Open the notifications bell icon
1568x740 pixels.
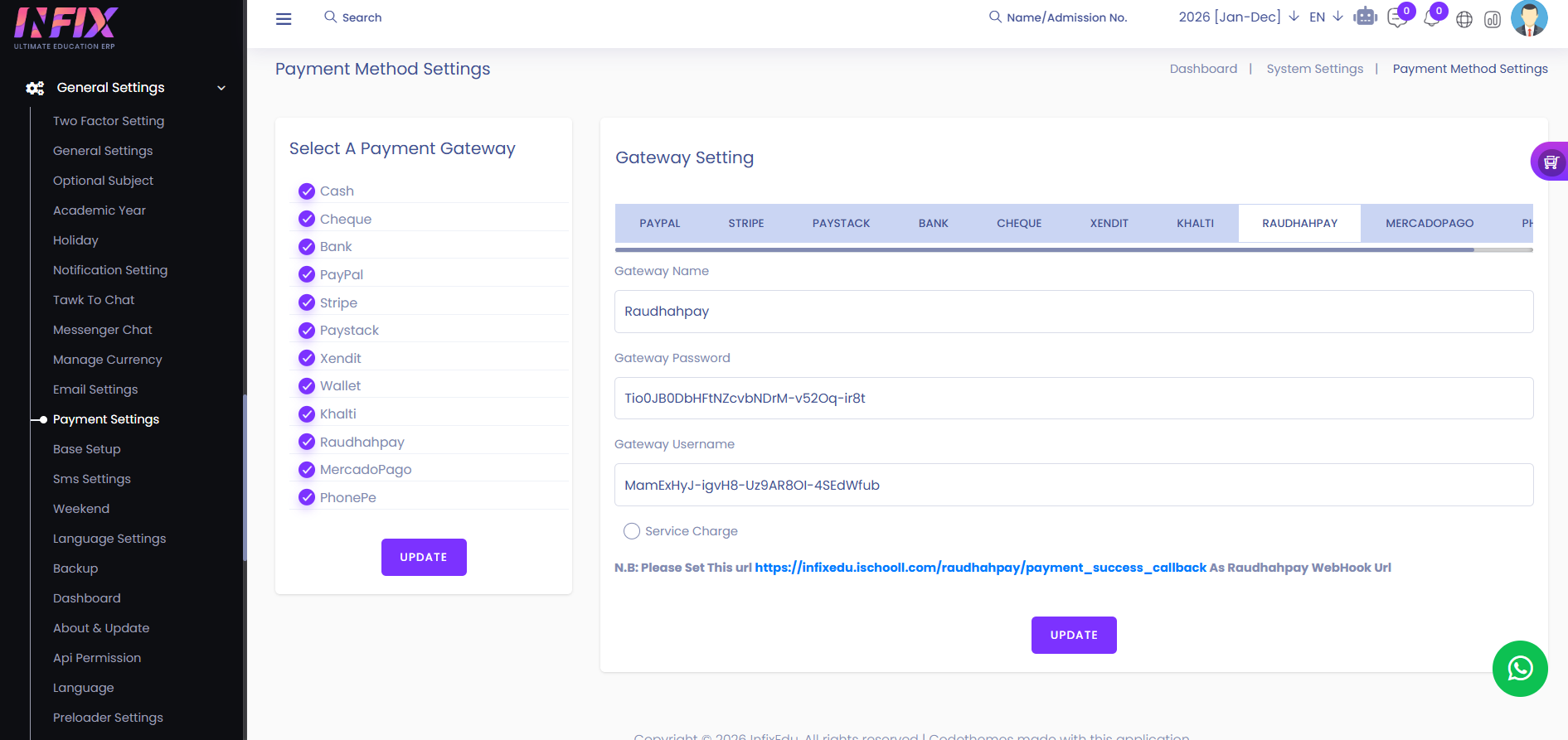[x=1431, y=18]
